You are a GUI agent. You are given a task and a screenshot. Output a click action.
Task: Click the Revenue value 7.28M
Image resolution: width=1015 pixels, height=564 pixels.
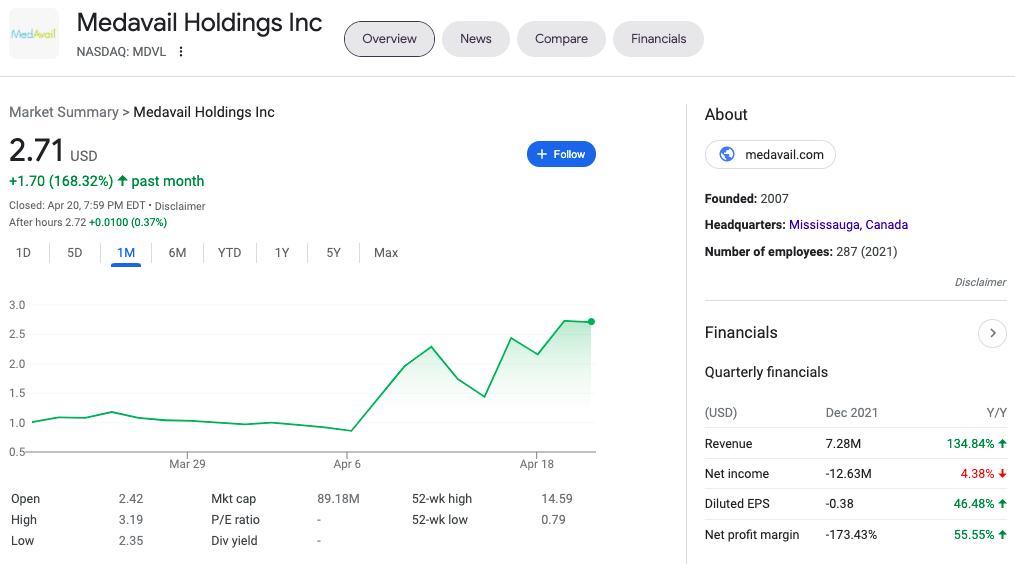pos(843,444)
